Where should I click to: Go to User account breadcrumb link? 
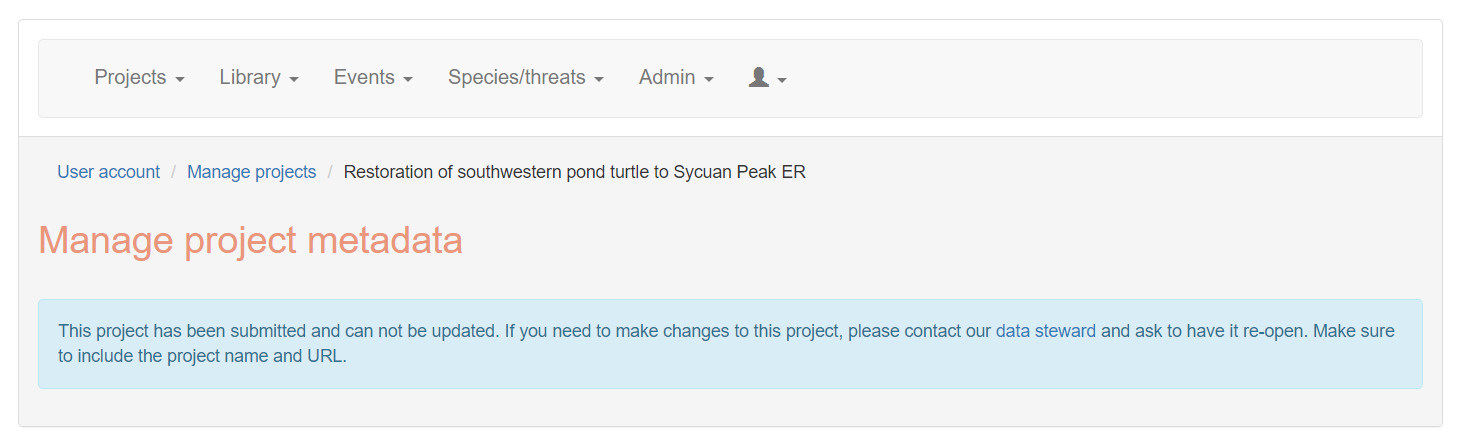click(x=108, y=172)
